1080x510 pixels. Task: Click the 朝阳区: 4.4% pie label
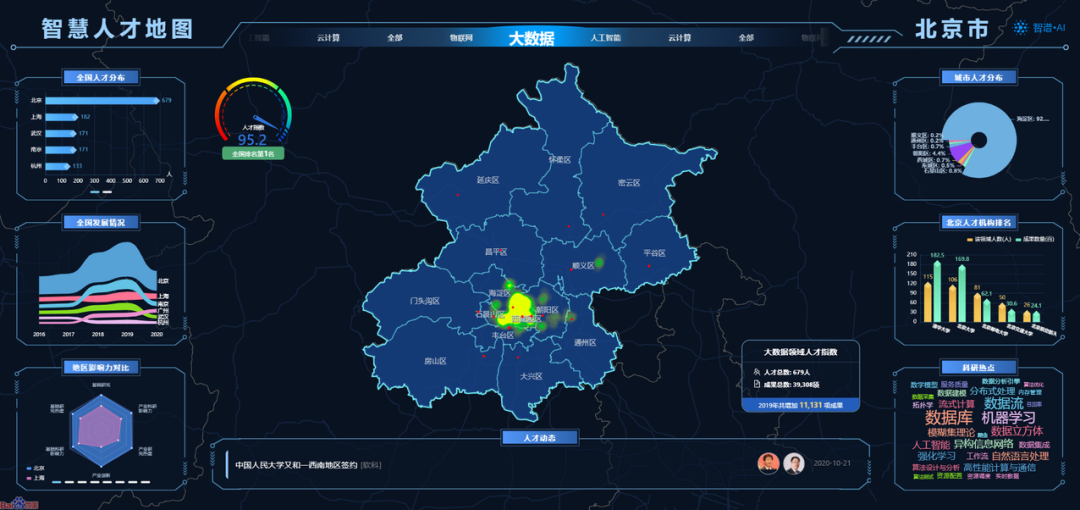pos(928,153)
